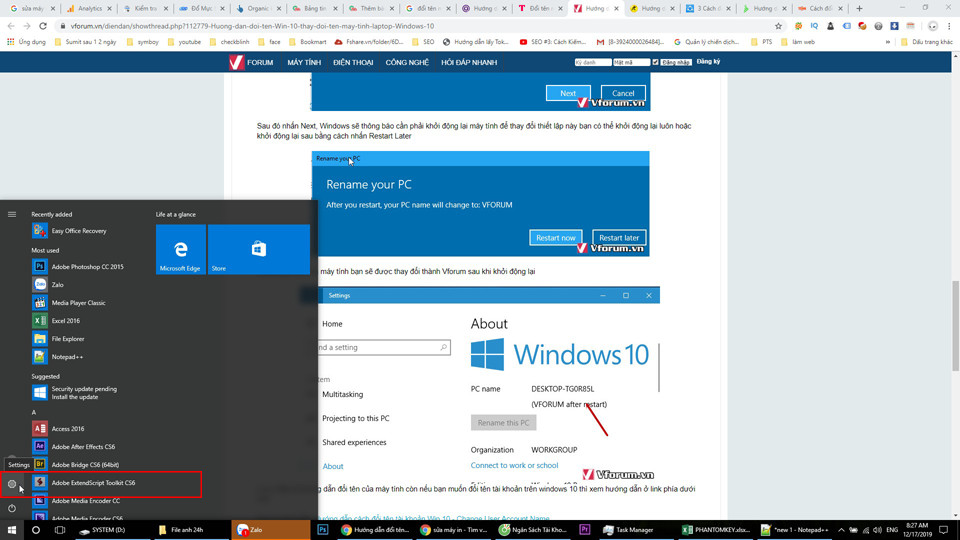Click into password Mật mã field
960x540 pixels.
point(631,62)
